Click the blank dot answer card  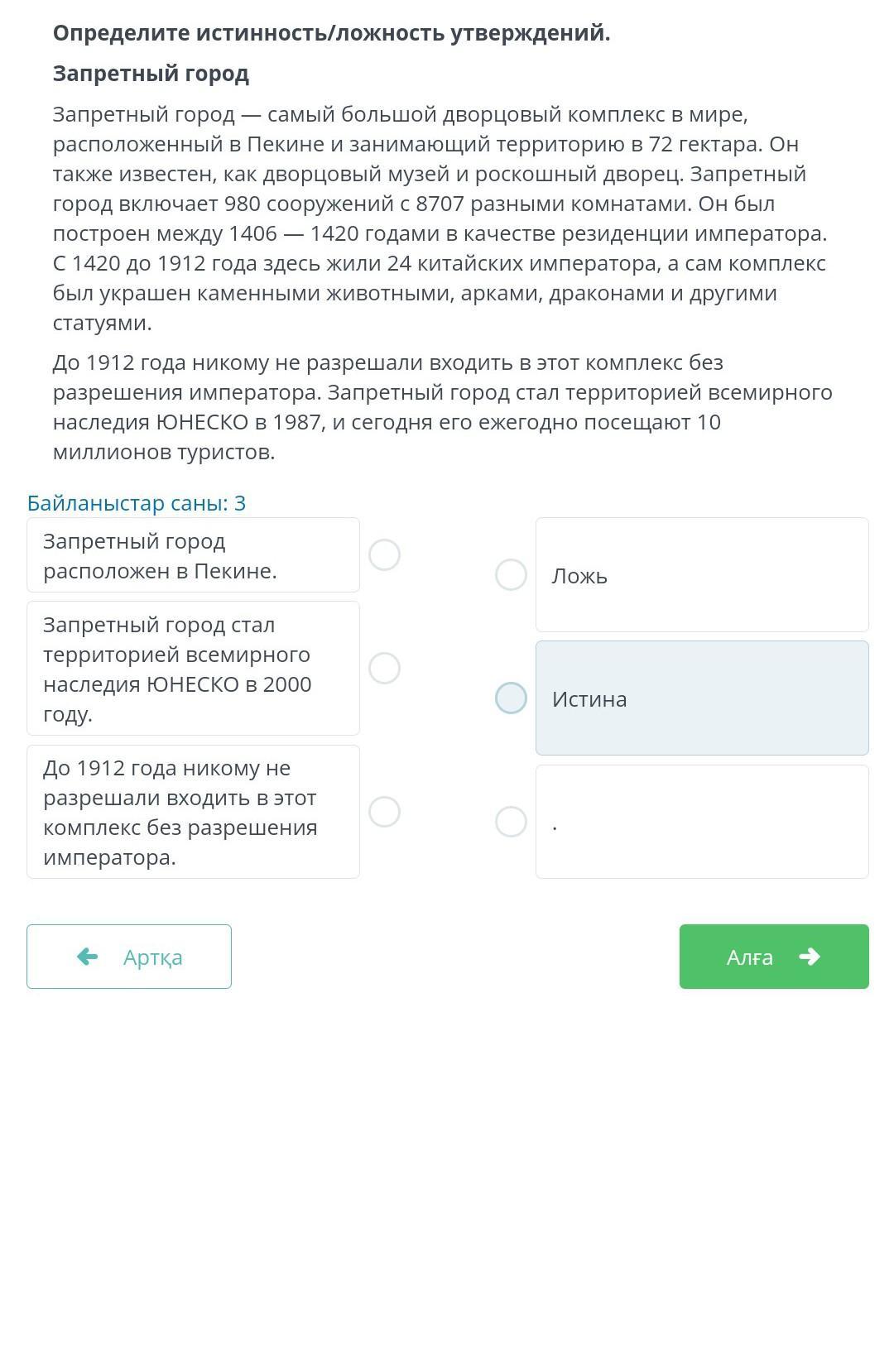coord(702,822)
